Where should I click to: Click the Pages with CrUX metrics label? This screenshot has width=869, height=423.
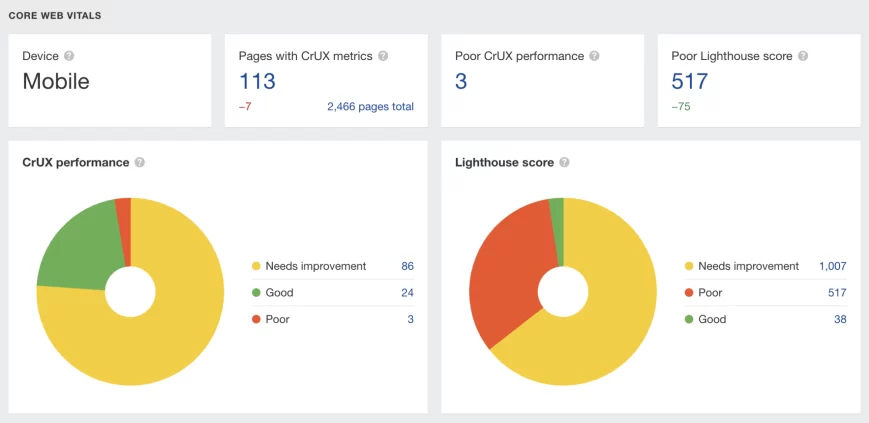tap(305, 56)
